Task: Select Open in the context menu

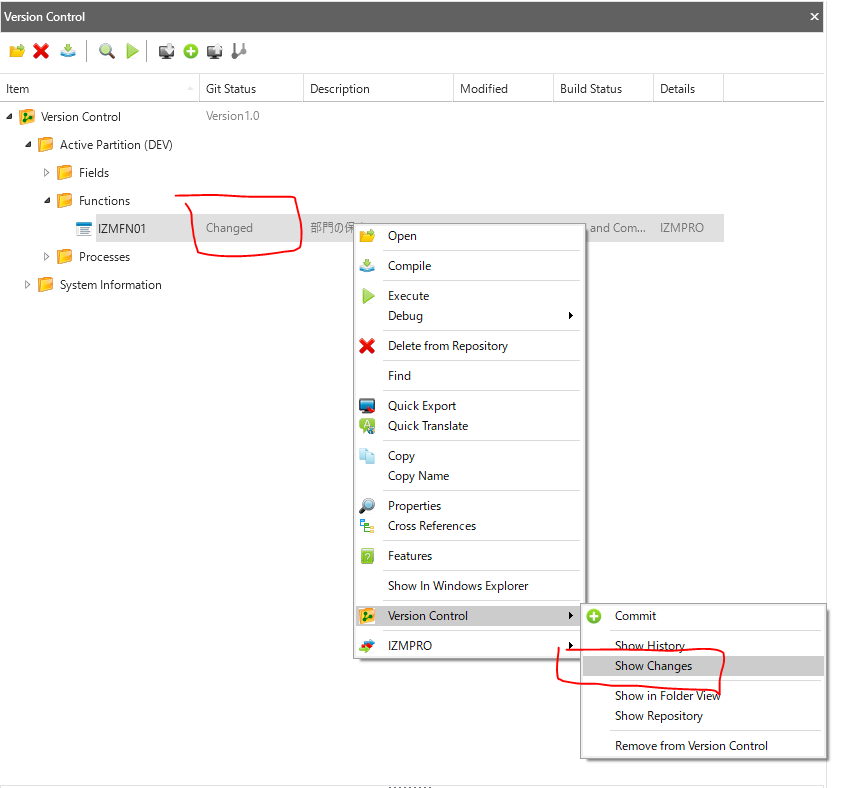Action: (x=468, y=236)
